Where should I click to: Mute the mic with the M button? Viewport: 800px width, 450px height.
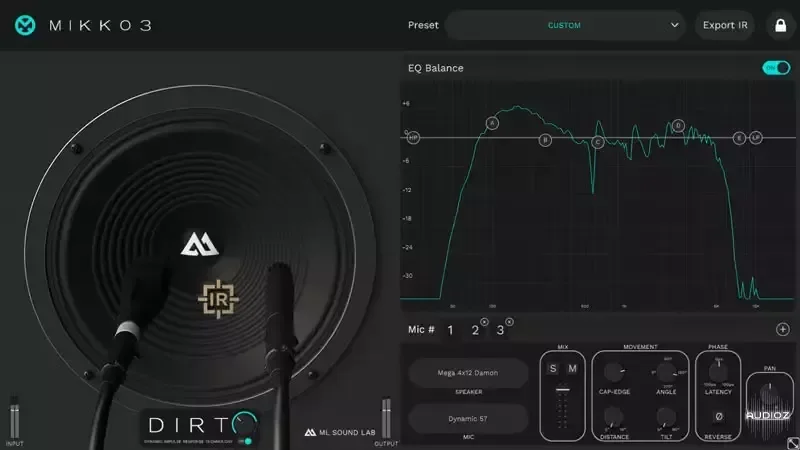point(572,368)
